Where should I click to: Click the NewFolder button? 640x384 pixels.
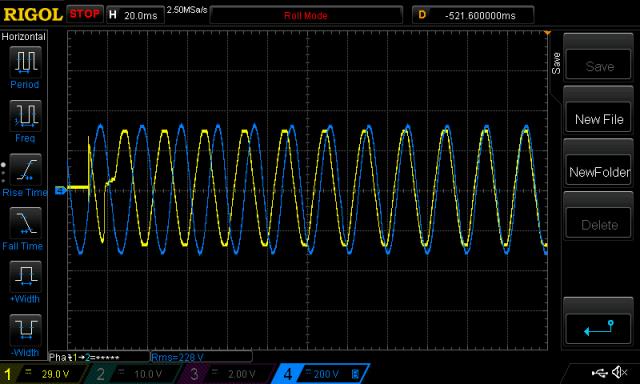point(598,171)
